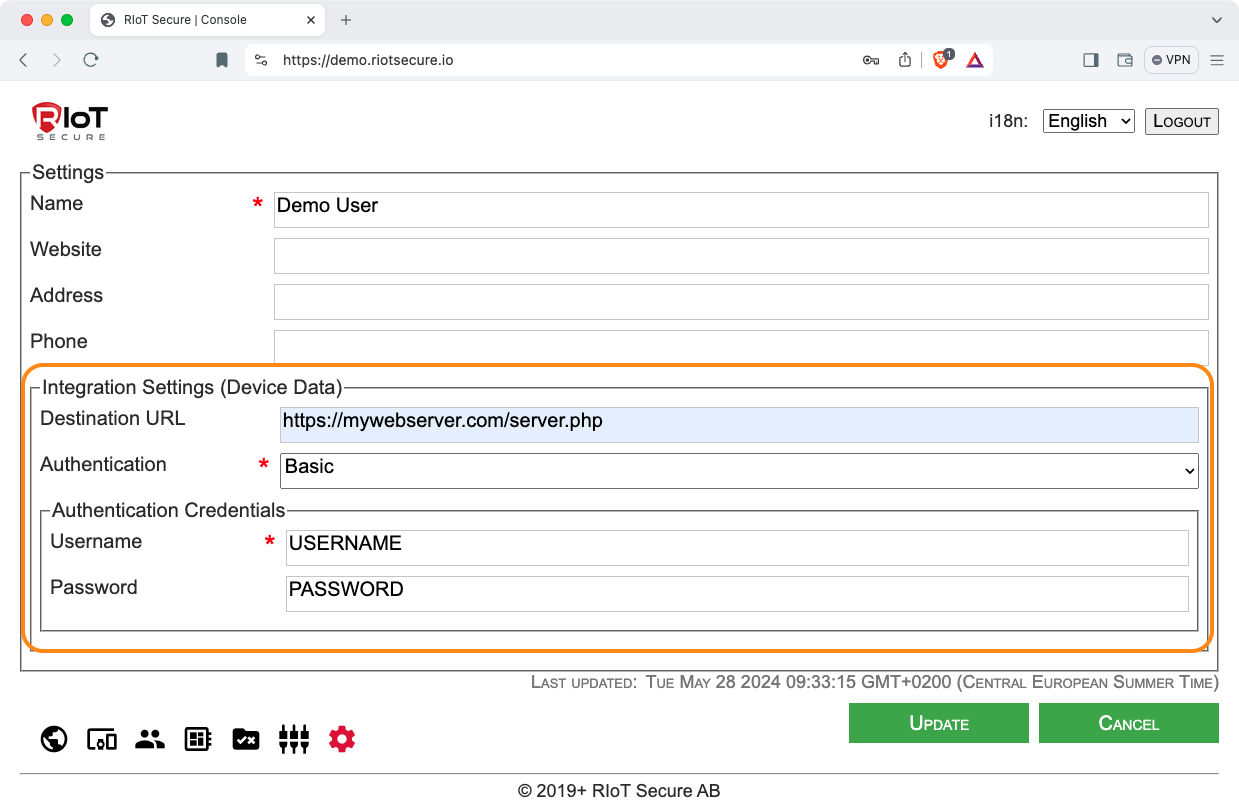Open the globe map view icon

(54, 739)
